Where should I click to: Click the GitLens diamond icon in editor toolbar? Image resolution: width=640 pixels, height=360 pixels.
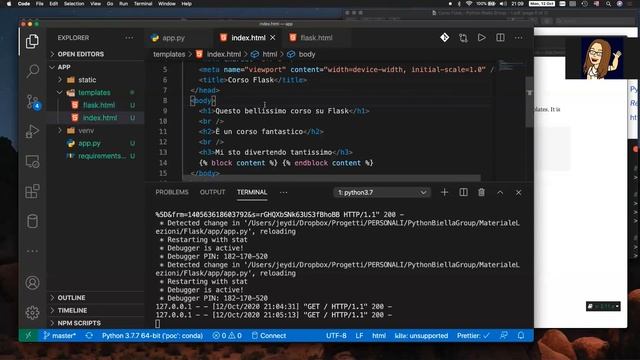coord(444,38)
